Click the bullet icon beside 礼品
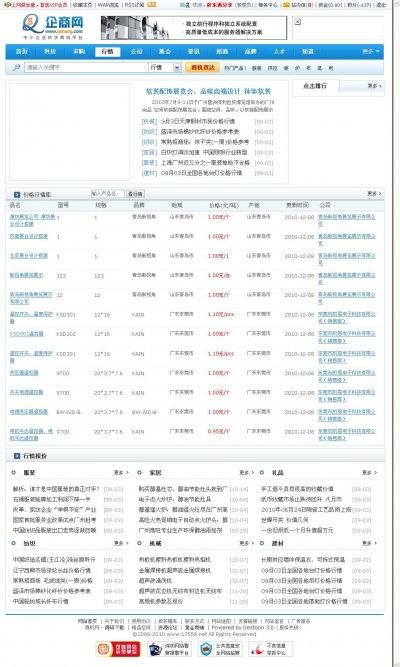This screenshot has width=400, height=667. (x=262, y=472)
